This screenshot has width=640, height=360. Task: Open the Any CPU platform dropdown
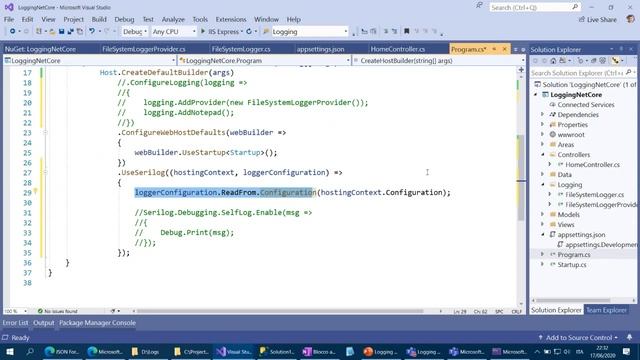pos(174,31)
